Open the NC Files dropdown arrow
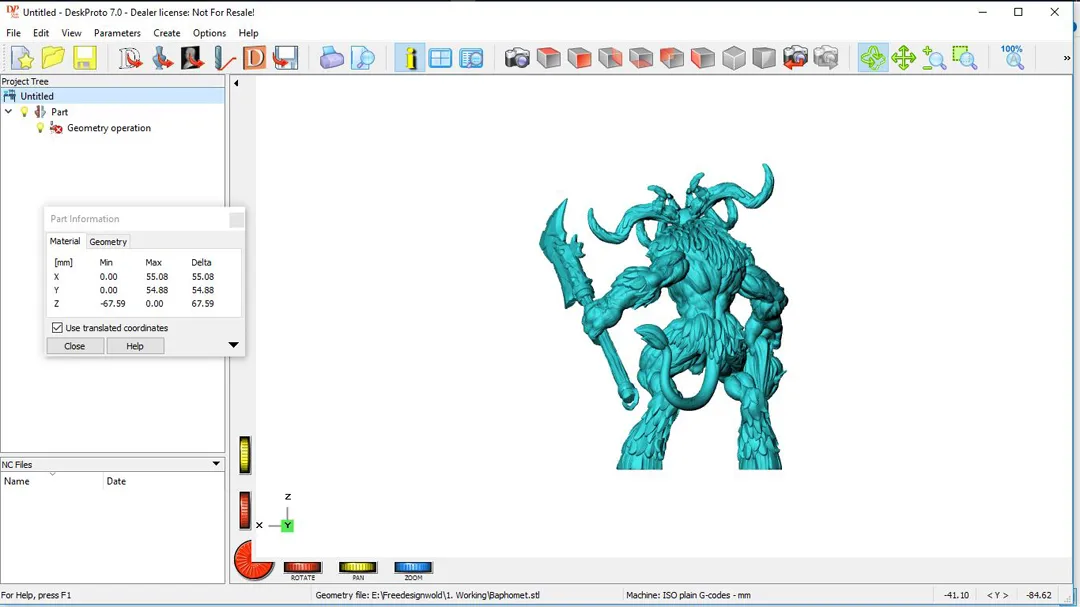Viewport: 1080px width, 607px height. coord(216,464)
